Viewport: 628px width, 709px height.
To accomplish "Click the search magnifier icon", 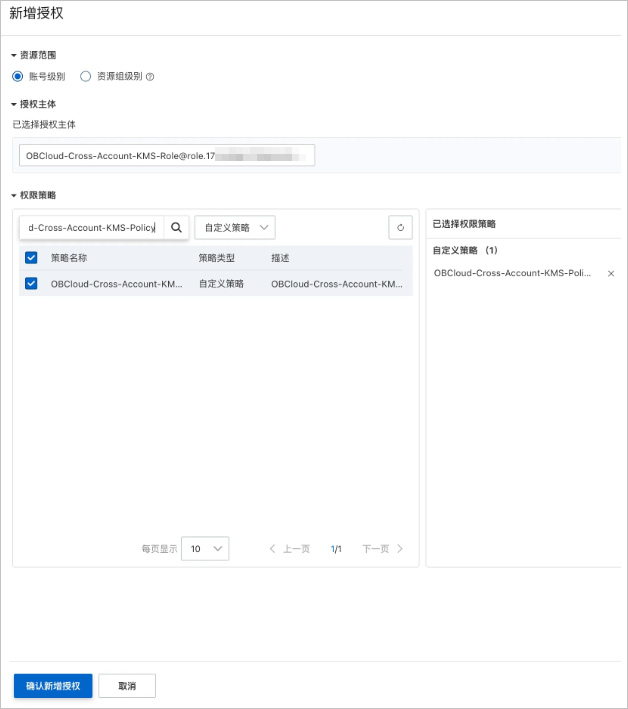I will (x=176, y=227).
